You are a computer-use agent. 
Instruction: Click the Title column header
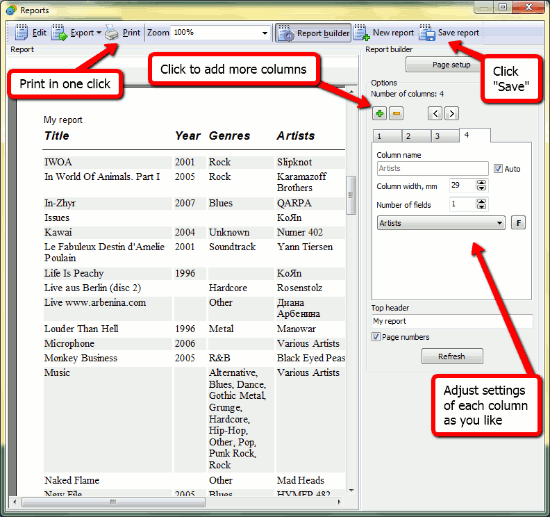(x=57, y=136)
